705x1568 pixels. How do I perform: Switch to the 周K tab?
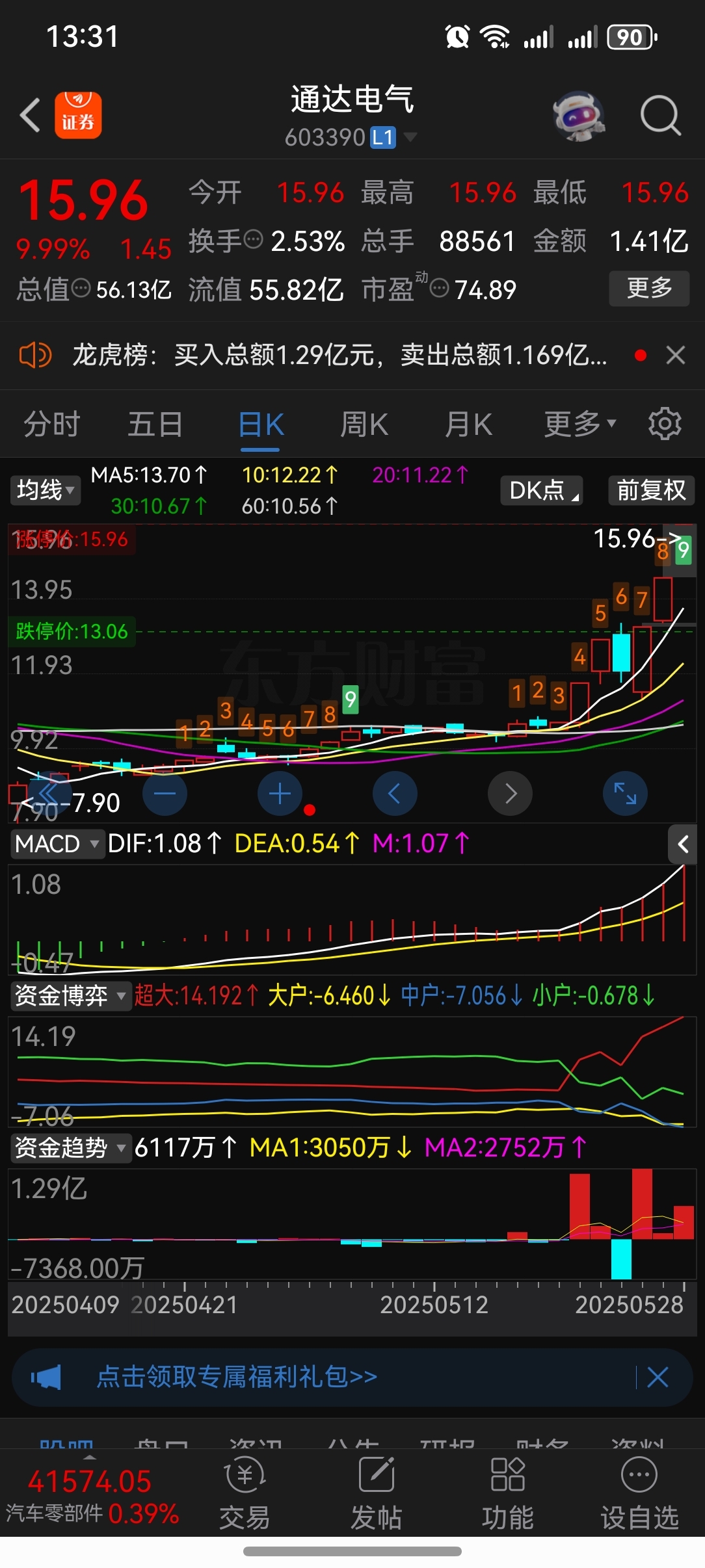coord(364,425)
